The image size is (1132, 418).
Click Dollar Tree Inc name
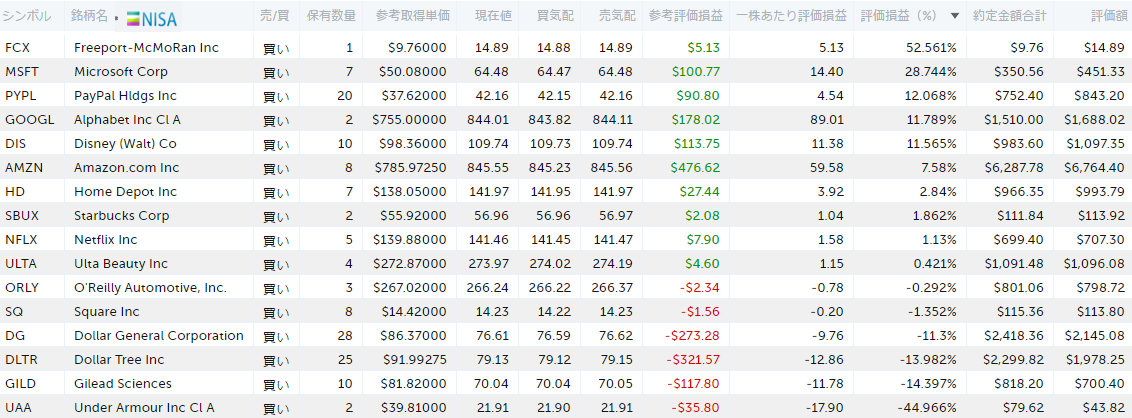coord(119,360)
